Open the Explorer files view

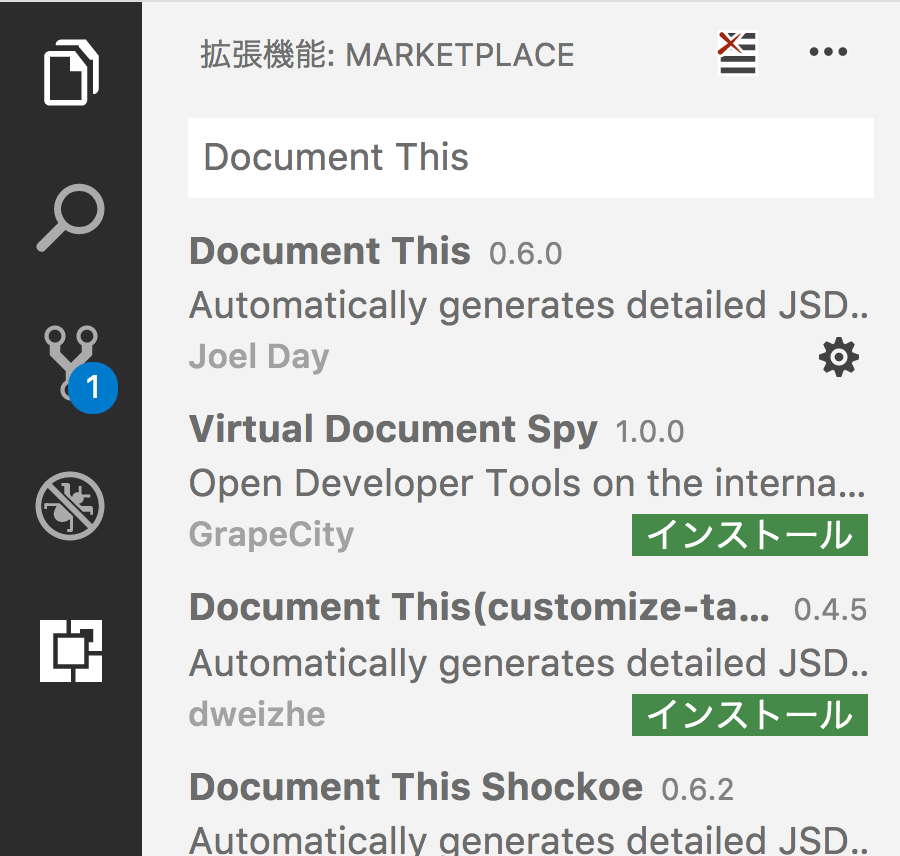tap(71, 72)
